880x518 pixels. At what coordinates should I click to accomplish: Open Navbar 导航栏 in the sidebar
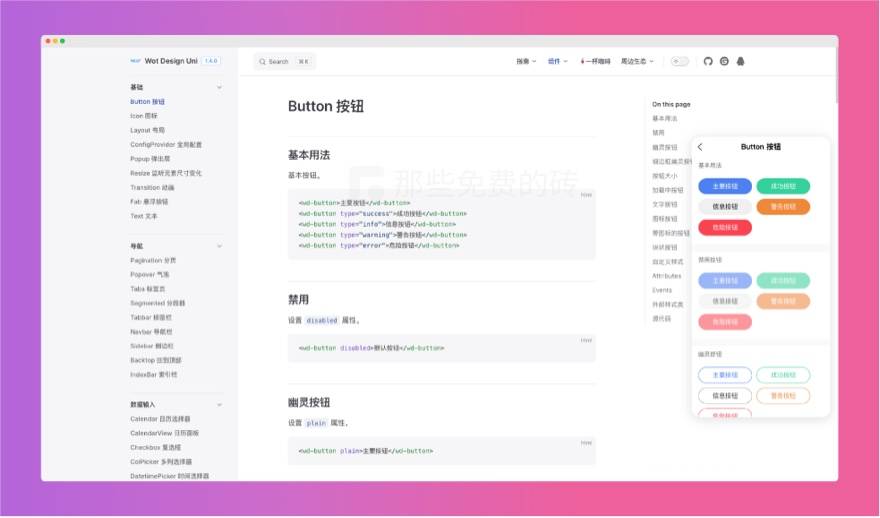pos(151,332)
